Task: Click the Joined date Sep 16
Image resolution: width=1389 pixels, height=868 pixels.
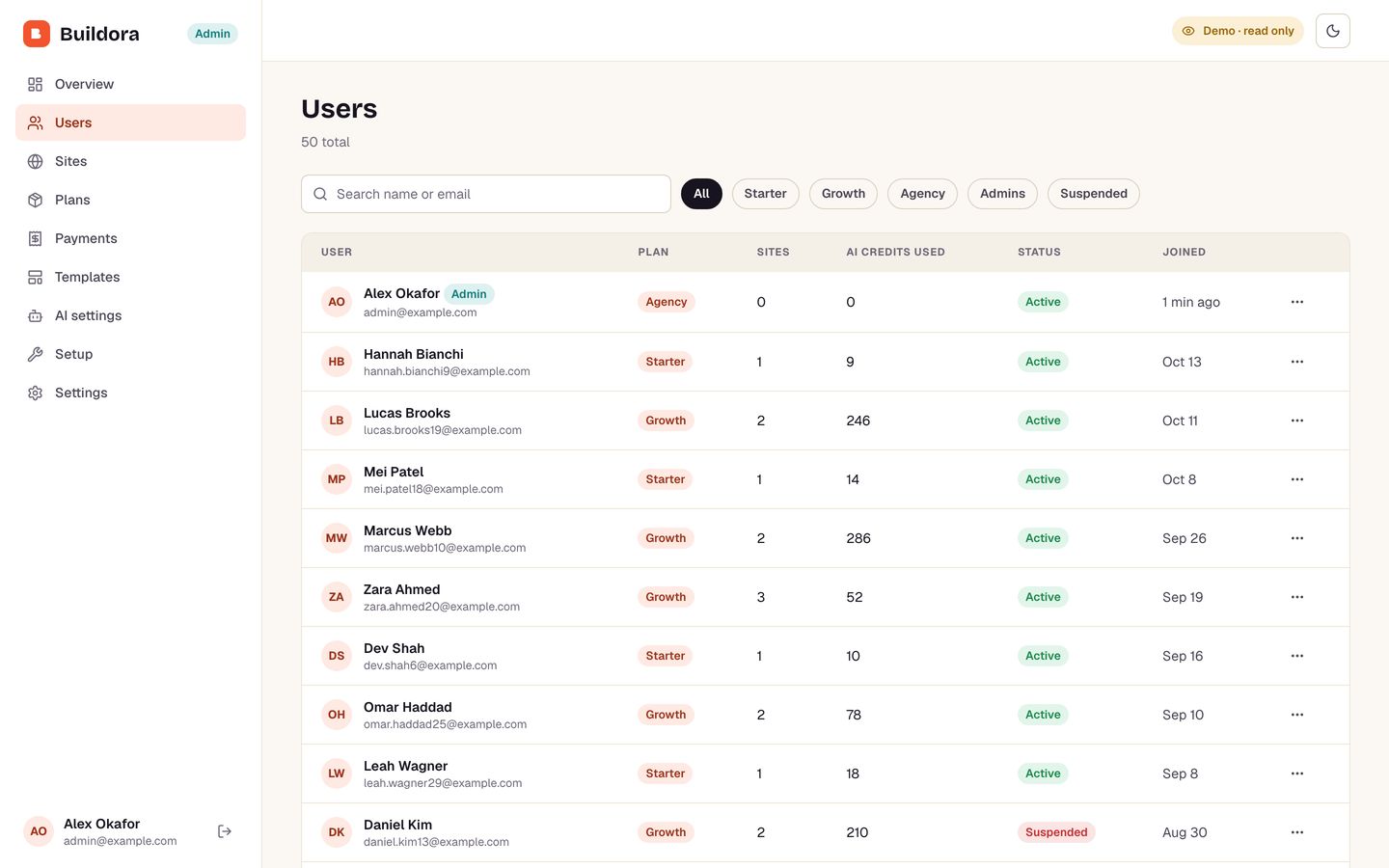Action: [x=1183, y=656]
